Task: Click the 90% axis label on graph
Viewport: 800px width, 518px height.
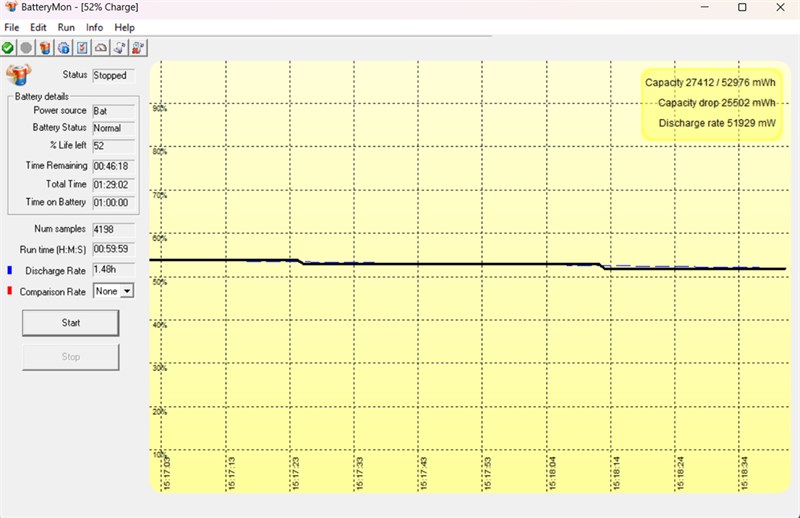Action: tap(159, 108)
